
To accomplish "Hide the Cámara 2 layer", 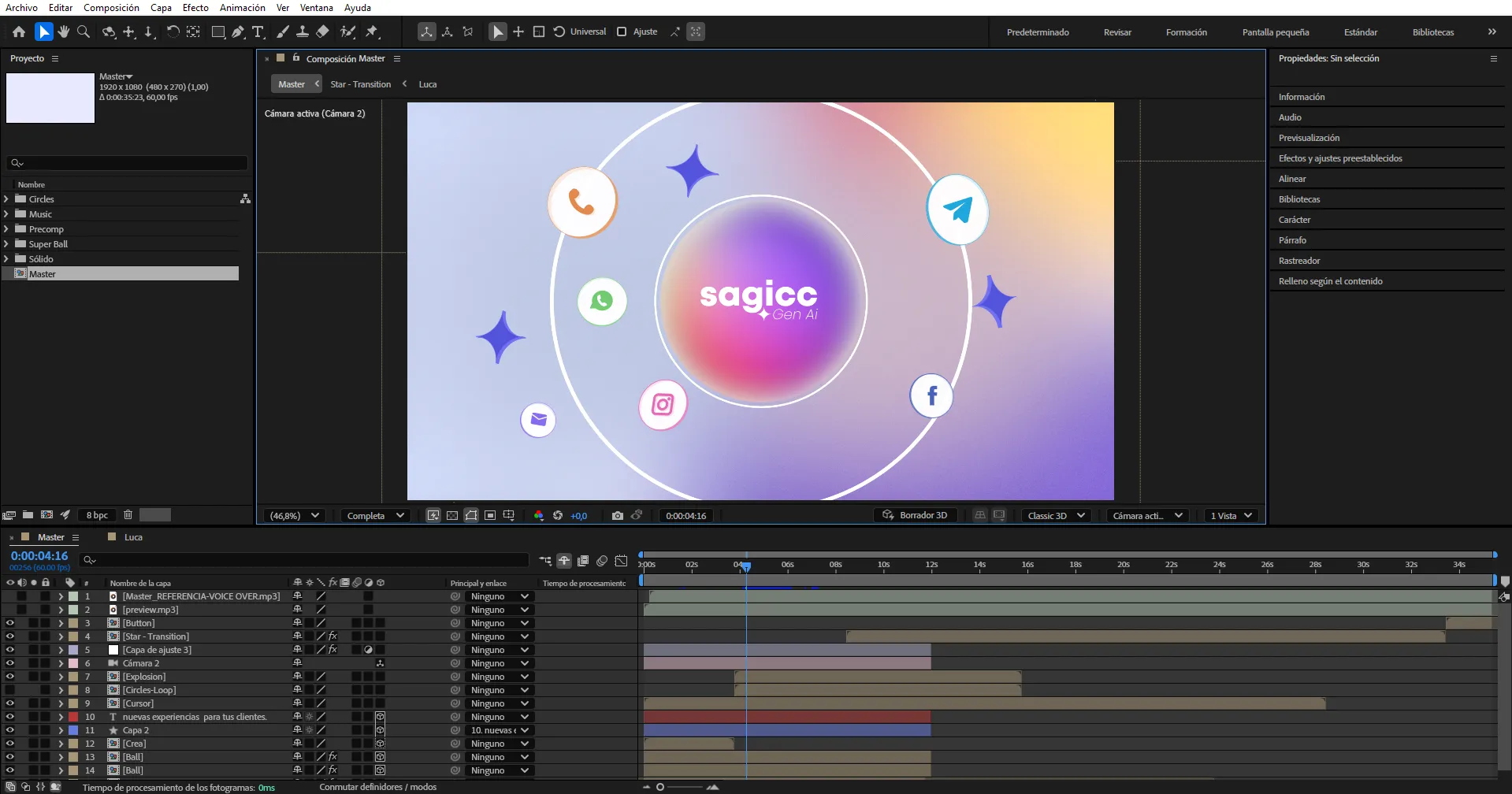I will pyautogui.click(x=9, y=662).
